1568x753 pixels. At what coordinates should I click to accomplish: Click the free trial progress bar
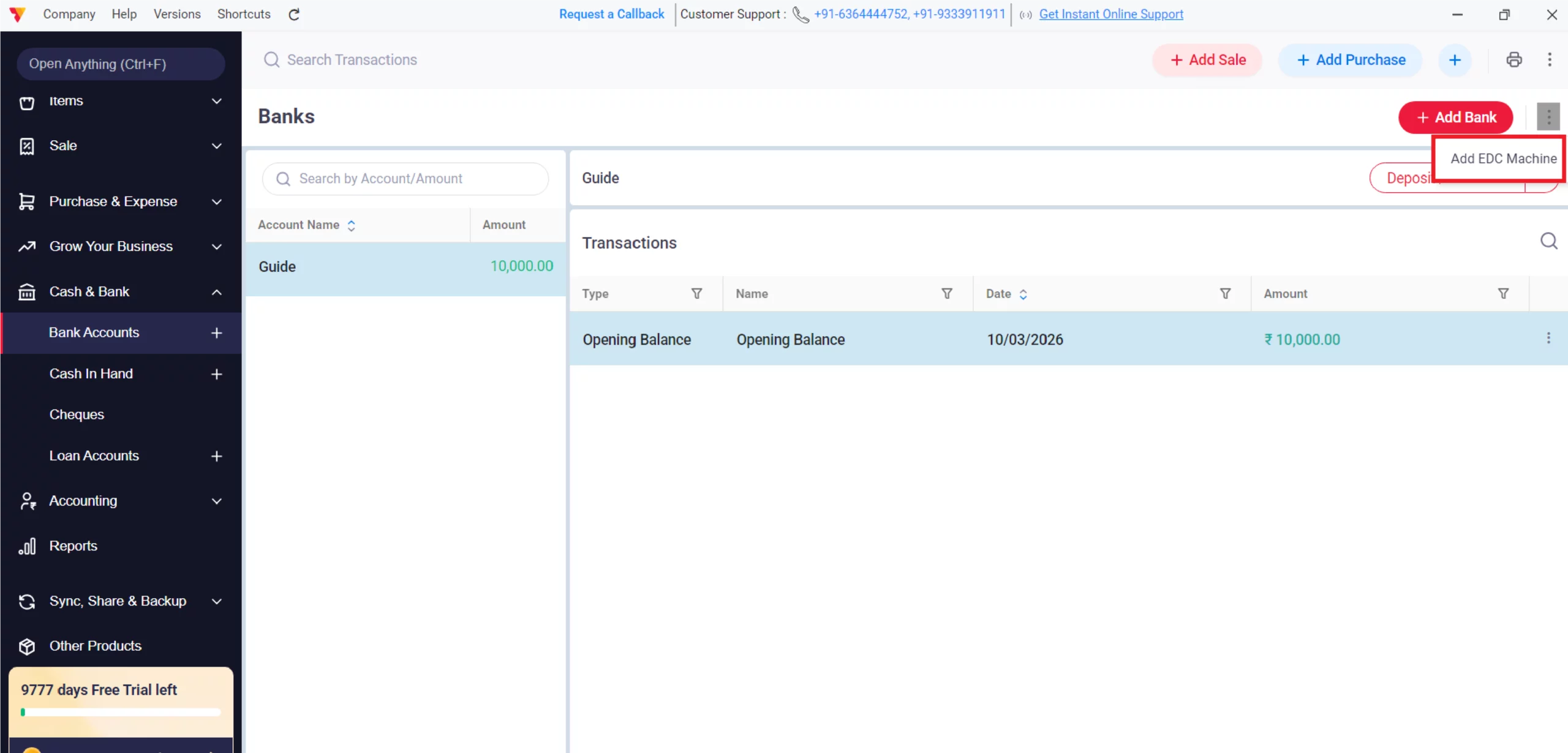click(x=121, y=712)
